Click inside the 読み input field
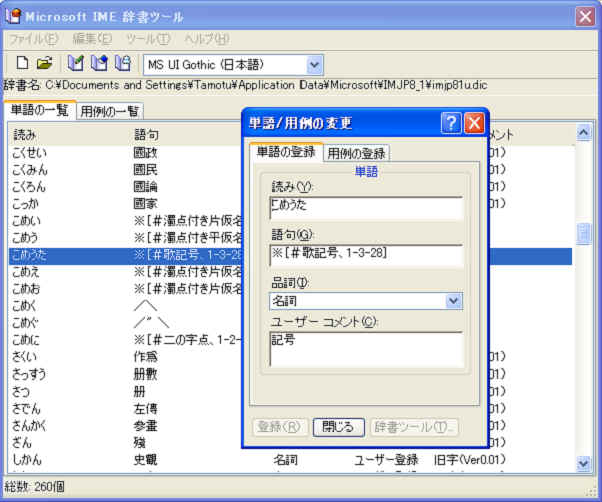Image resolution: width=602 pixels, height=502 pixels. tap(365, 207)
